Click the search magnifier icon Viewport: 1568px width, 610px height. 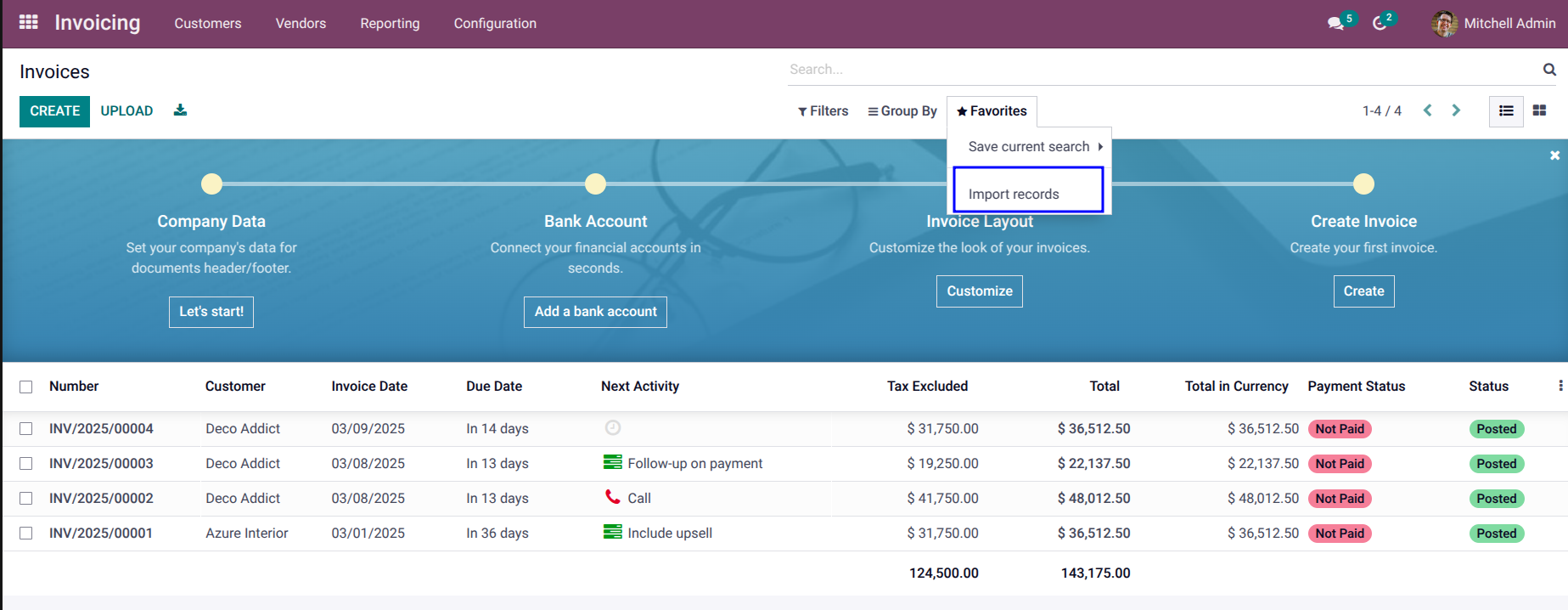point(1549,70)
